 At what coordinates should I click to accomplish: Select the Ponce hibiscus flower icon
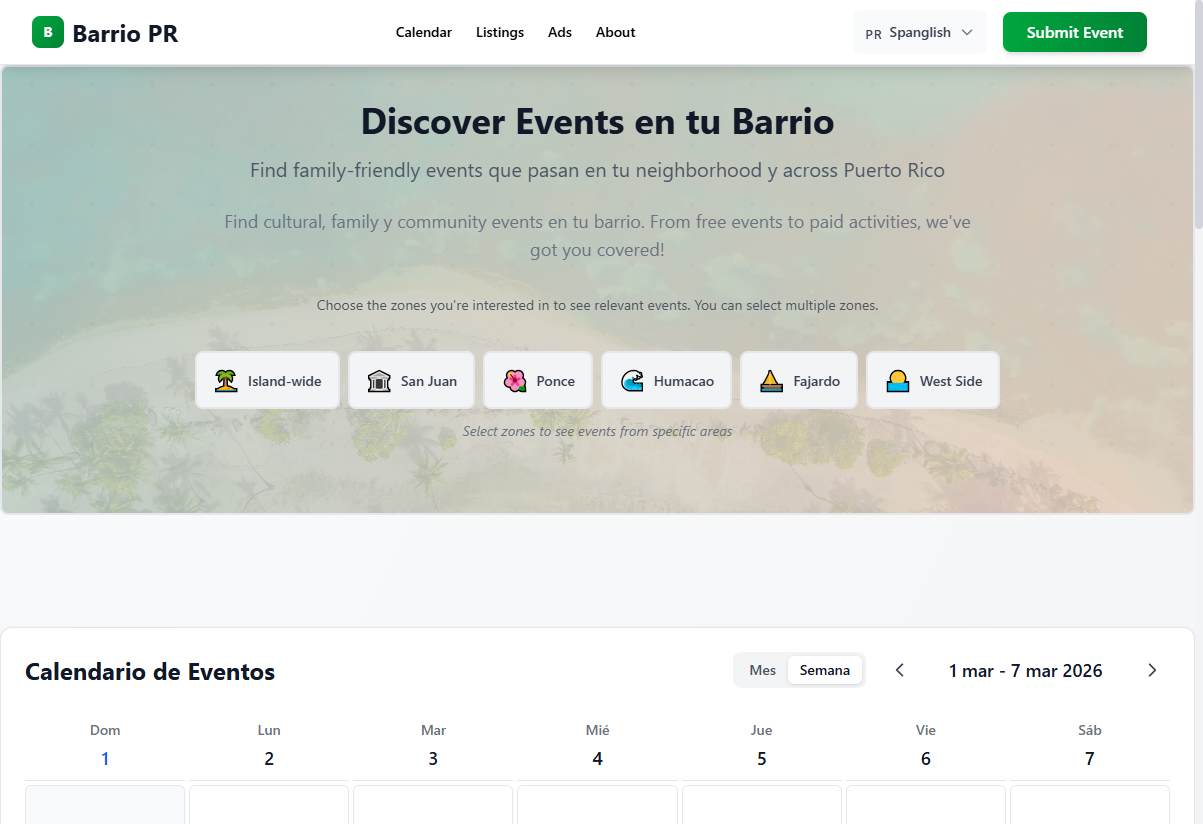coord(515,381)
